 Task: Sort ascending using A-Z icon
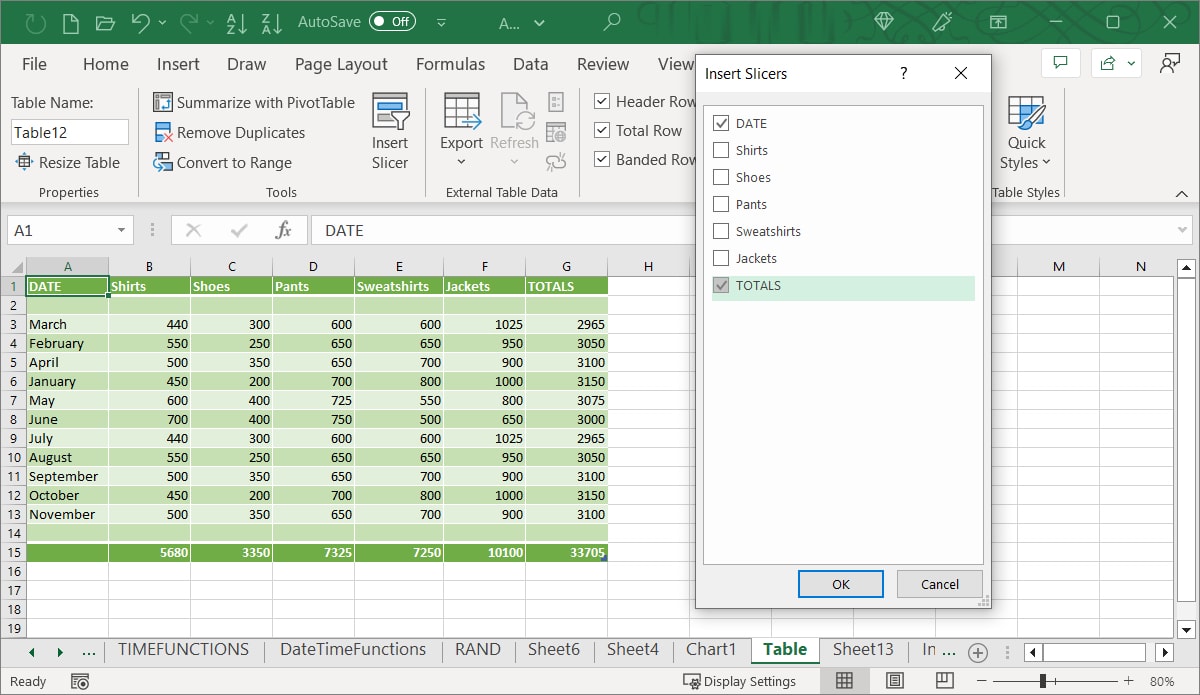point(236,22)
